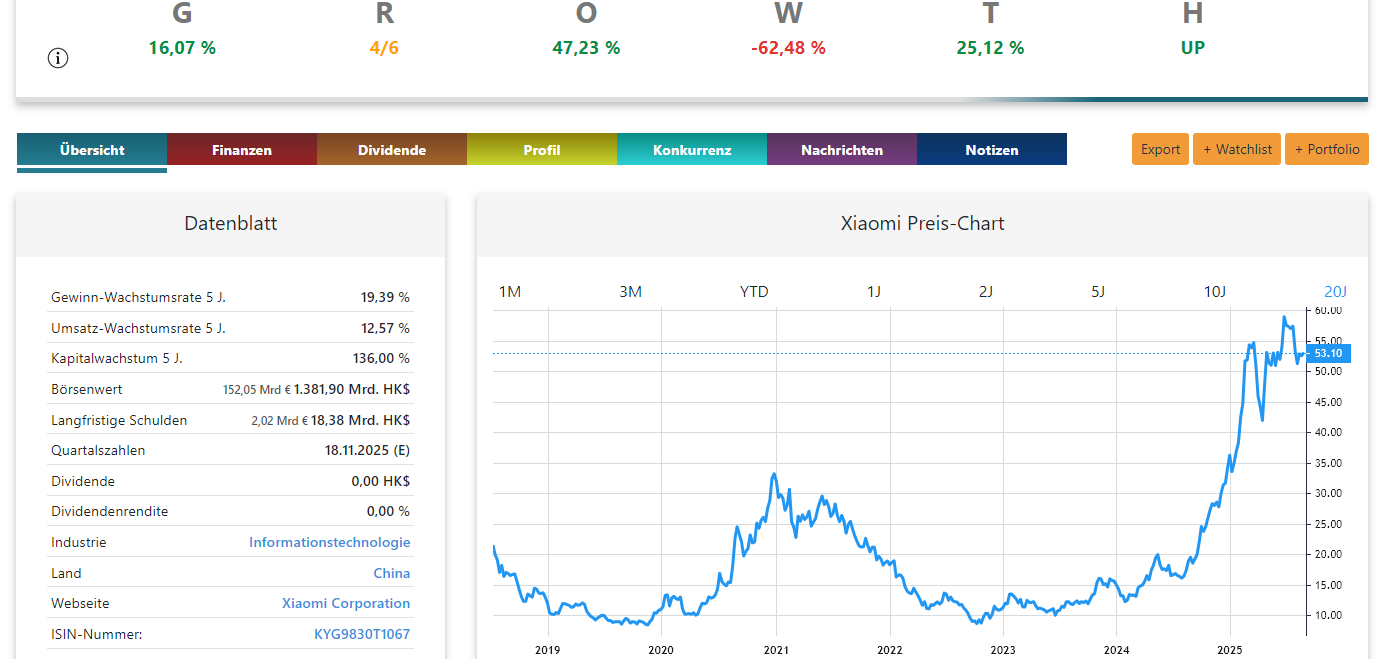
Task: Select the 20J chart range
Action: click(x=1336, y=292)
